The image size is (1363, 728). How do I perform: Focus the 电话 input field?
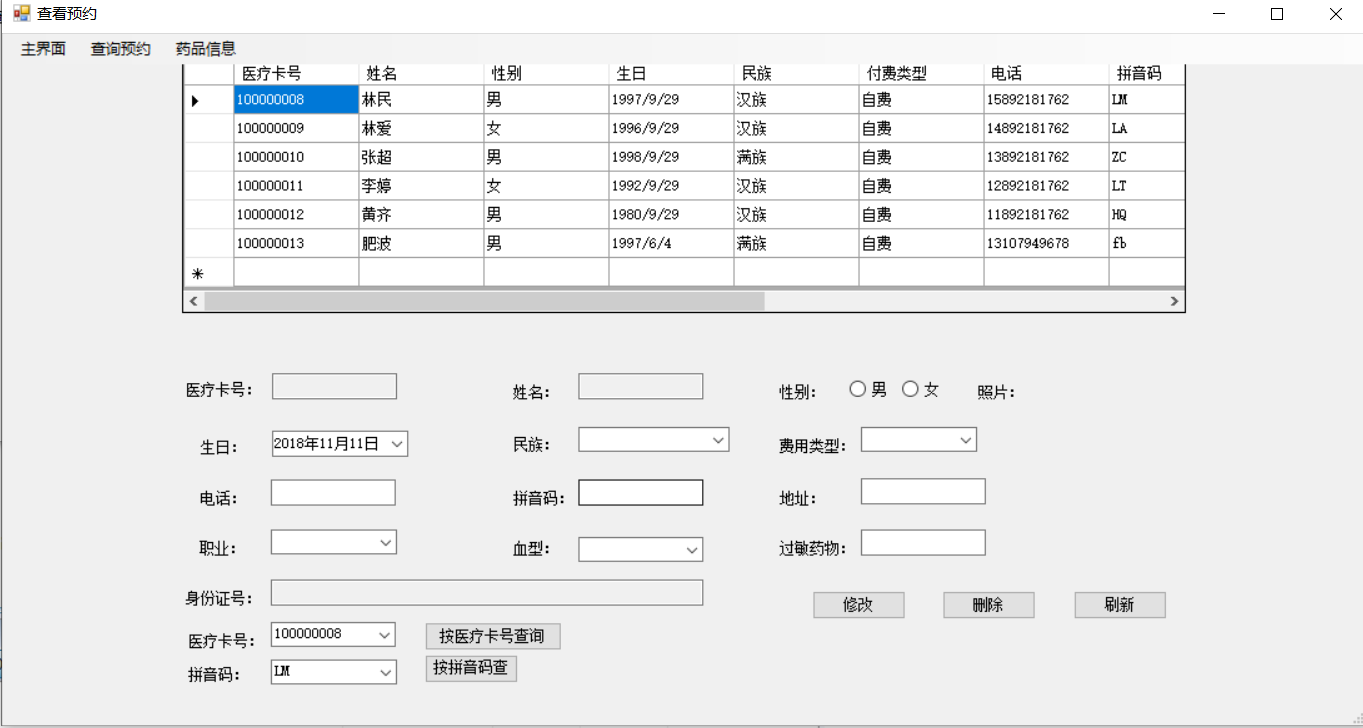pyautogui.click(x=333, y=492)
